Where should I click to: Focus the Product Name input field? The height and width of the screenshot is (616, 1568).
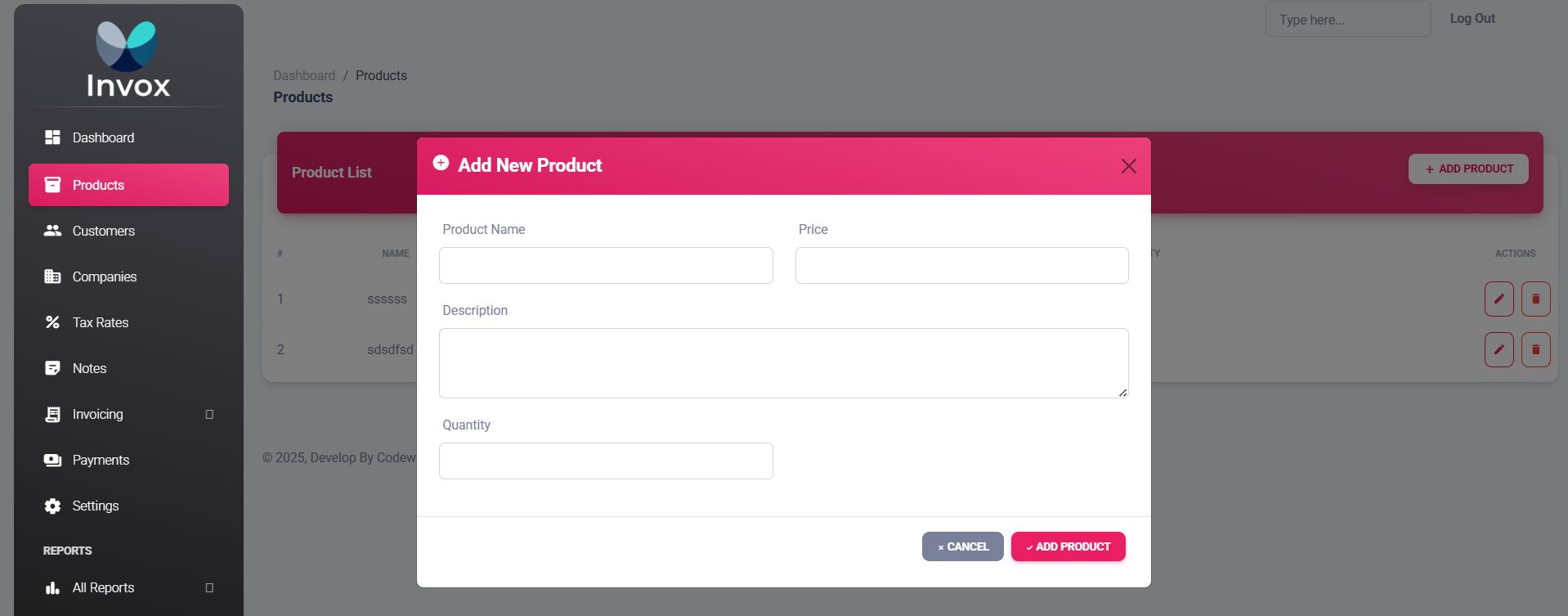(x=606, y=265)
